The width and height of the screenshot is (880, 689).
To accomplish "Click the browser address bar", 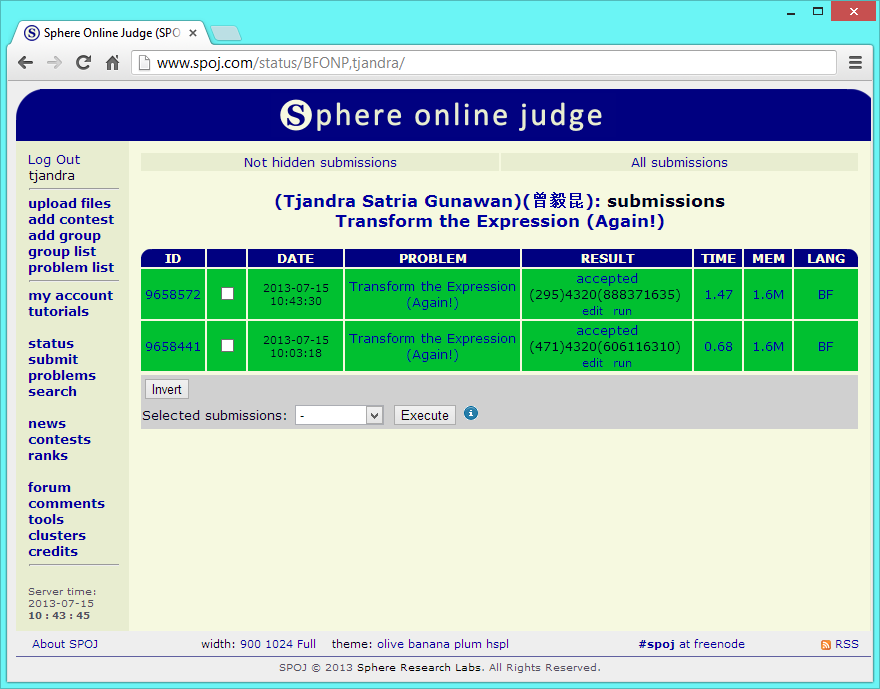I will pos(484,62).
